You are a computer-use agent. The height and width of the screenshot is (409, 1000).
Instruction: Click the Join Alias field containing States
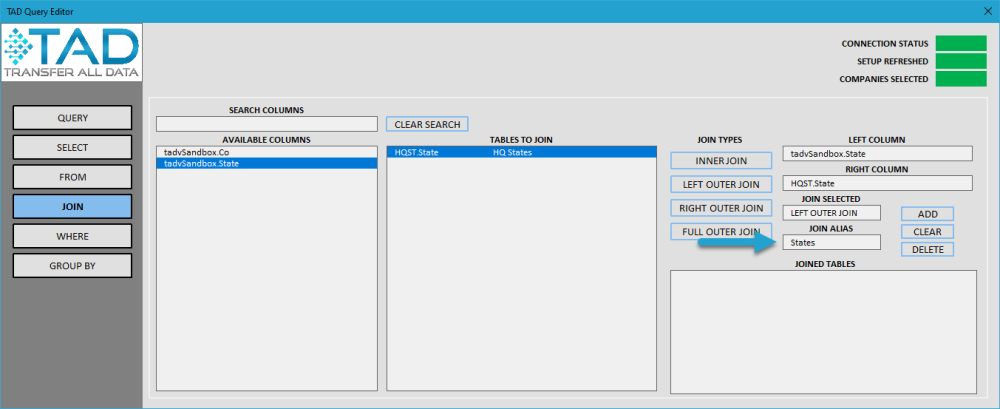[x=832, y=242]
